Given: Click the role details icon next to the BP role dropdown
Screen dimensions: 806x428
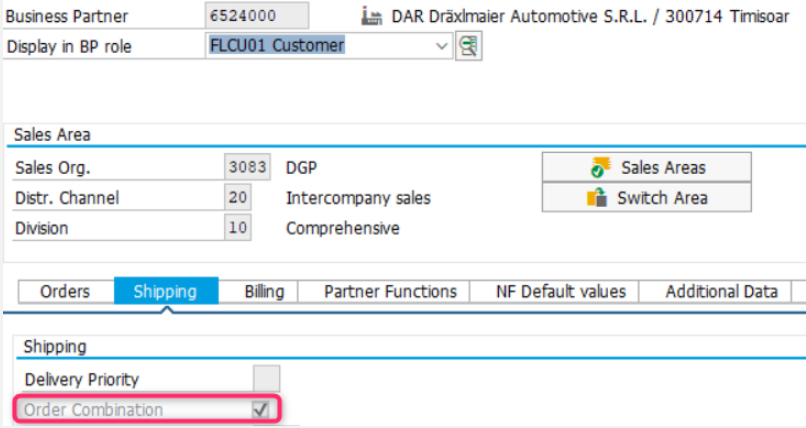Looking at the screenshot, I should pyautogui.click(x=467, y=46).
